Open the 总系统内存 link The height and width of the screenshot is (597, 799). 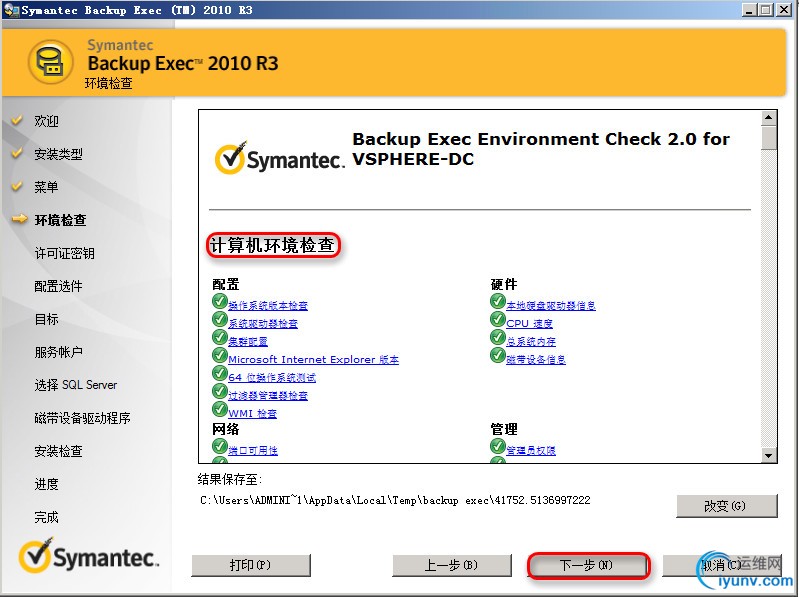tap(531, 341)
